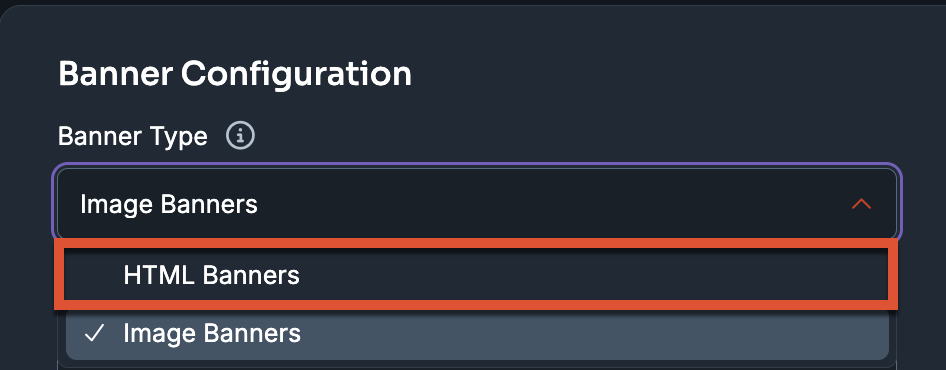
Task: Click the Banner Type combo box
Action: point(477,204)
